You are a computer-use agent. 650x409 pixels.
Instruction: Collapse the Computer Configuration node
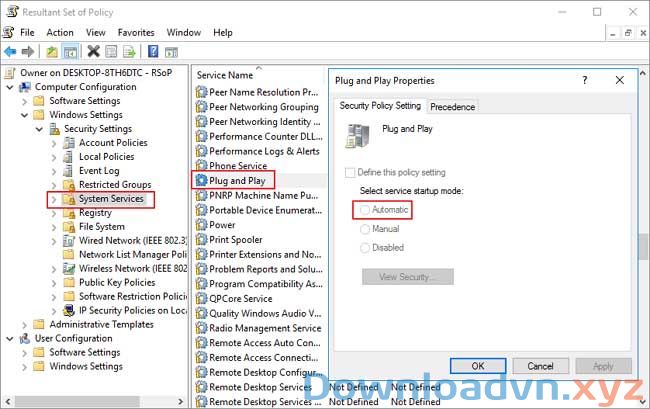tap(10, 87)
